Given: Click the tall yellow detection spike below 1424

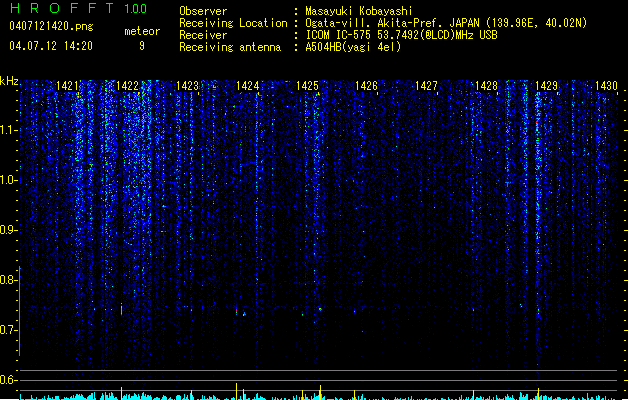Looking at the screenshot, I should point(237,391).
